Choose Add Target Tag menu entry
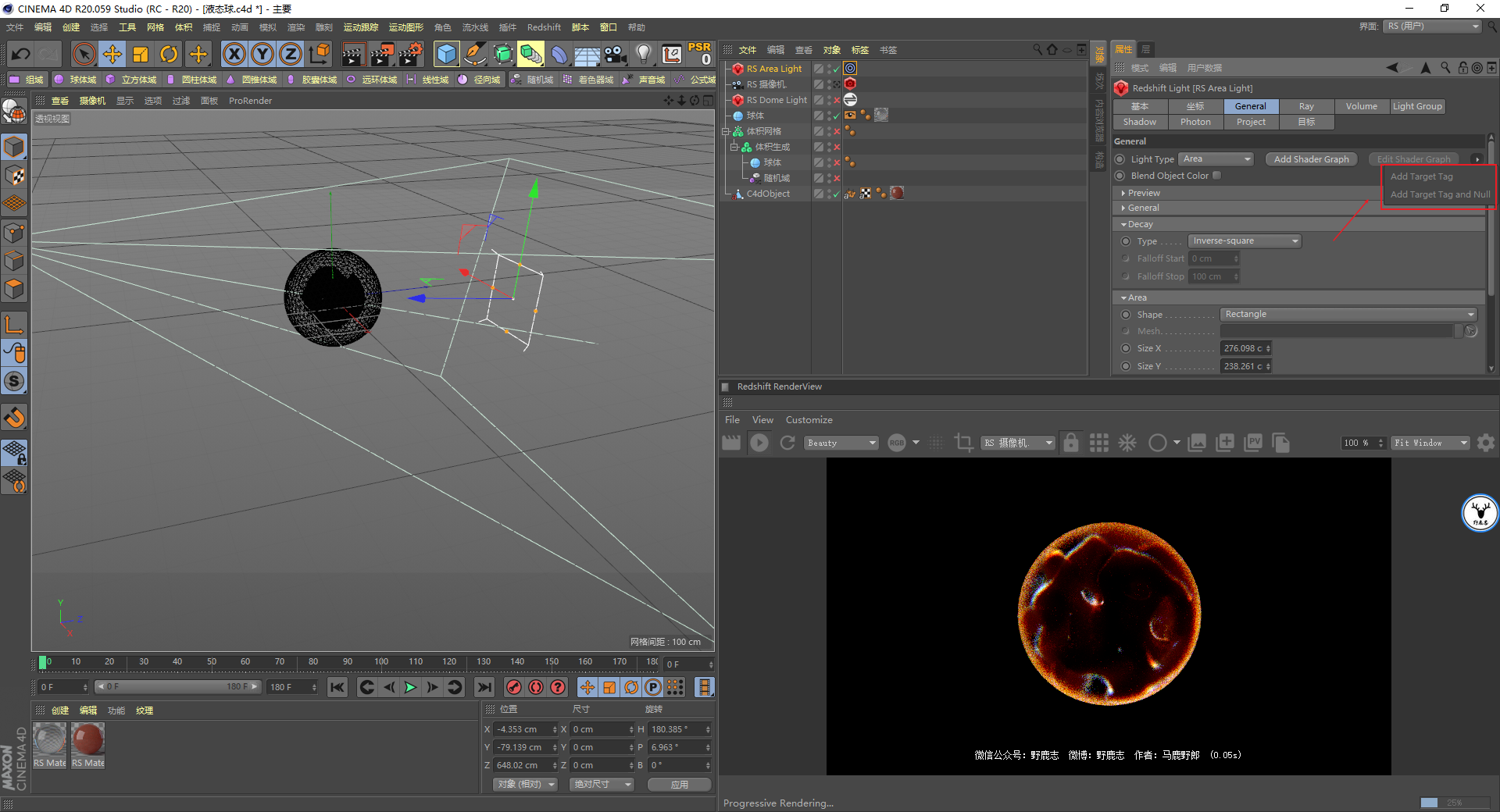The height and width of the screenshot is (812, 1500). coord(1421,176)
